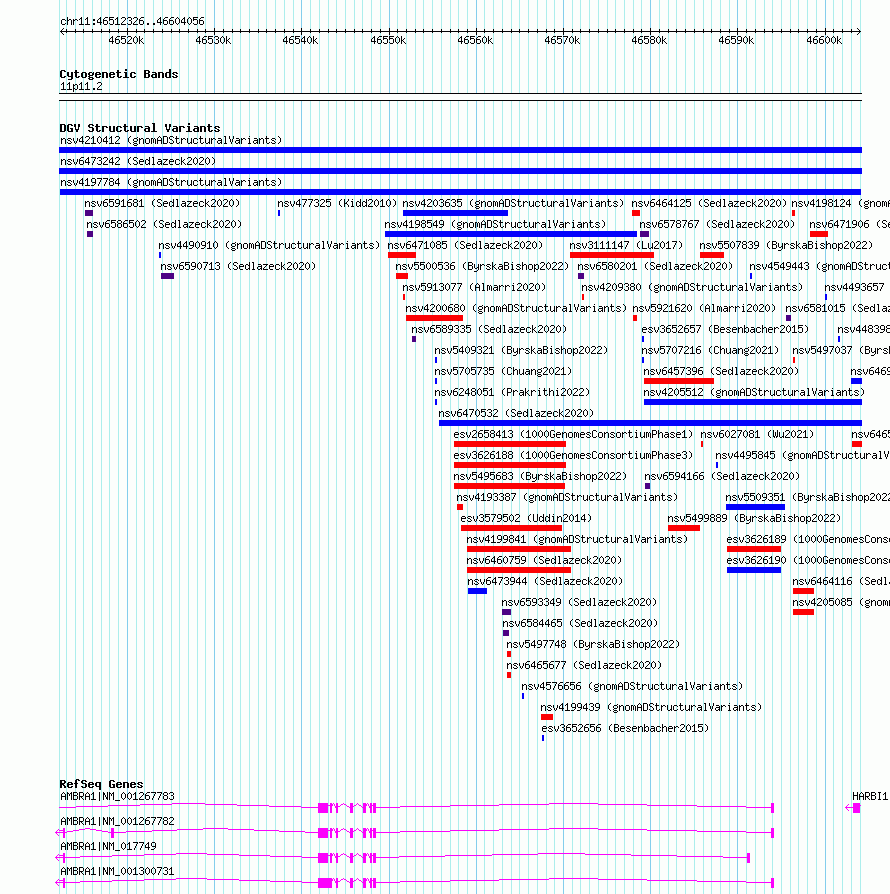890x894 pixels.
Task: Click the blue bar under nsv4198549
Action: point(511,234)
